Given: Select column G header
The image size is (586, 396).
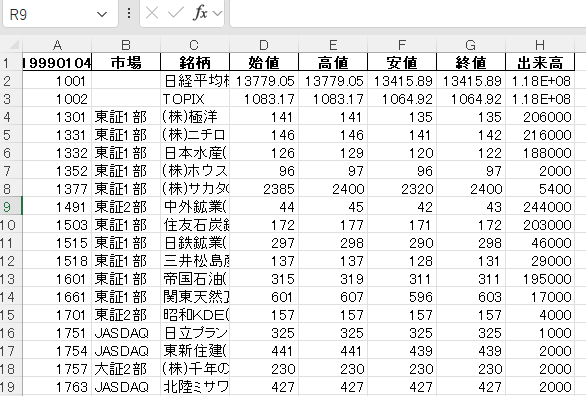Looking at the screenshot, I should point(471,45).
